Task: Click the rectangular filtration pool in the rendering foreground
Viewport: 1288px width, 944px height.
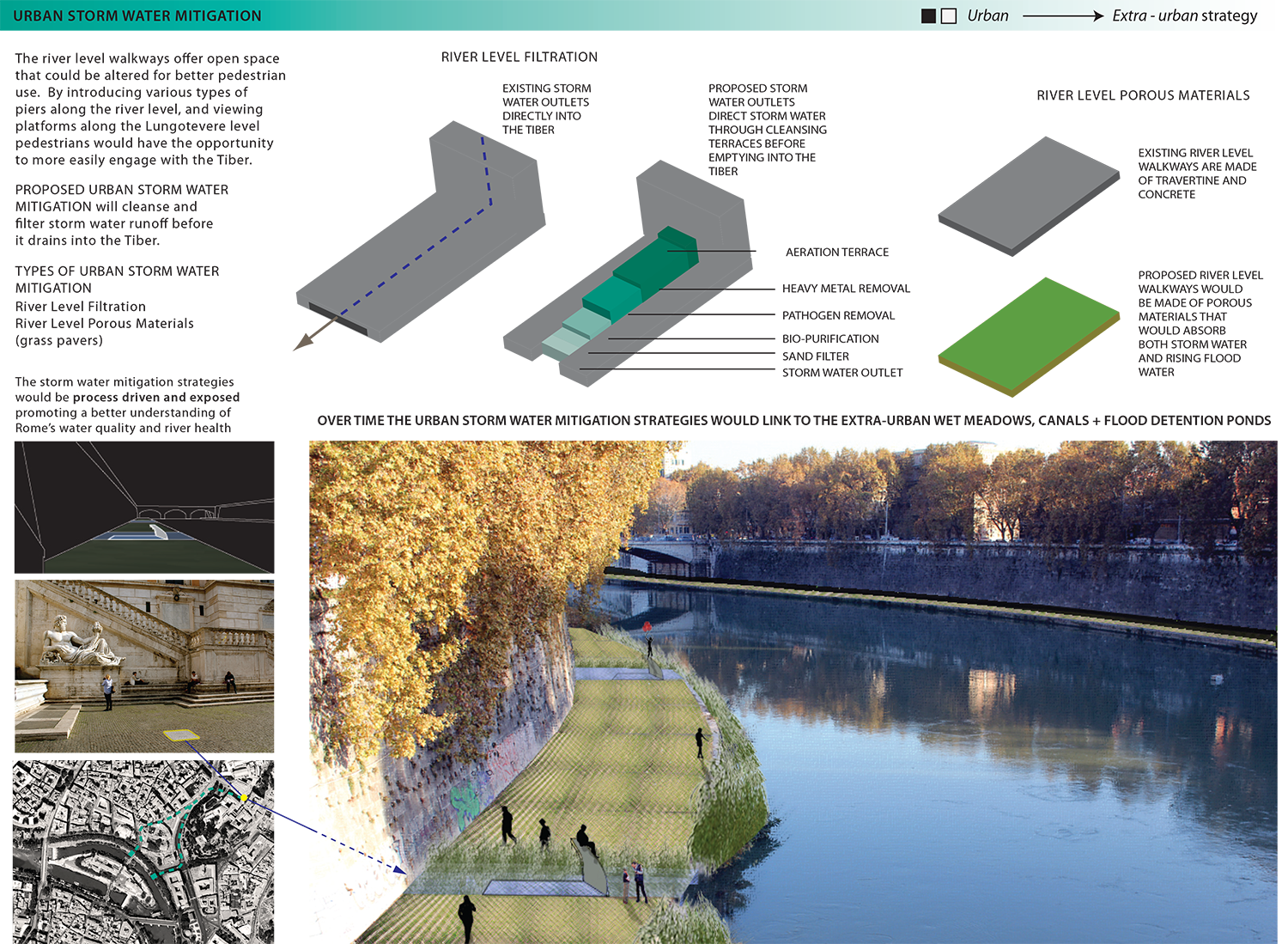Action: (x=541, y=888)
